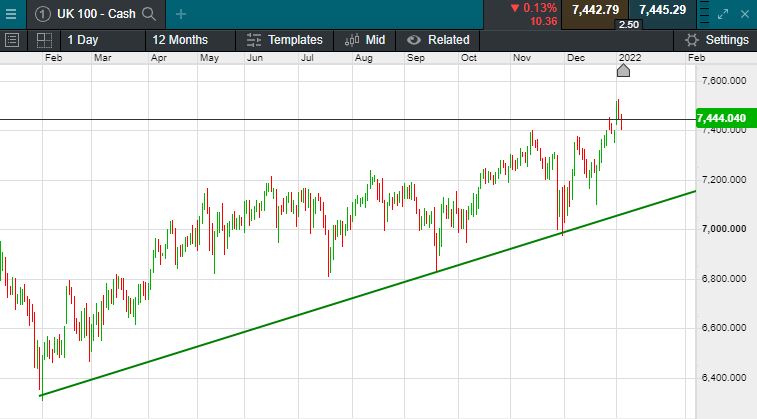This screenshot has height=419, width=757.
Task: Open the chart layout grid icon
Action: [x=44, y=40]
